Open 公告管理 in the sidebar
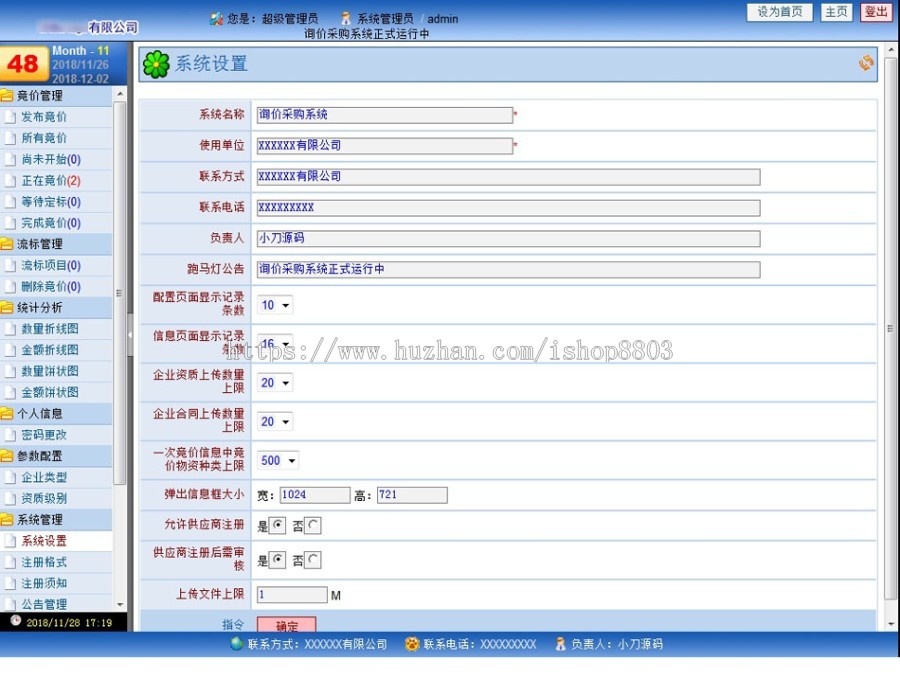This screenshot has width=900, height=697. pyautogui.click(x=44, y=604)
